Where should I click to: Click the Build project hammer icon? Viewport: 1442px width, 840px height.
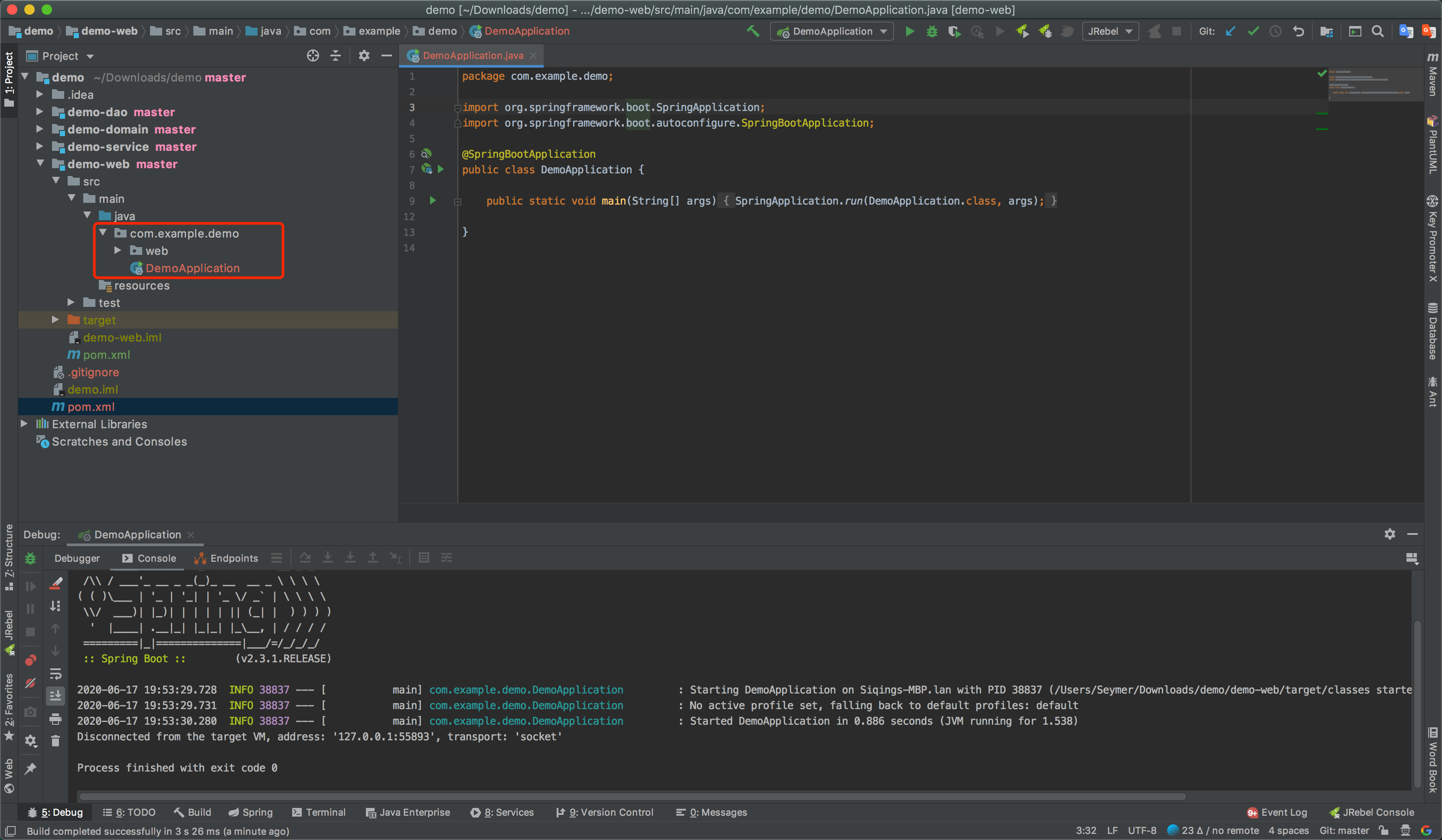753,32
